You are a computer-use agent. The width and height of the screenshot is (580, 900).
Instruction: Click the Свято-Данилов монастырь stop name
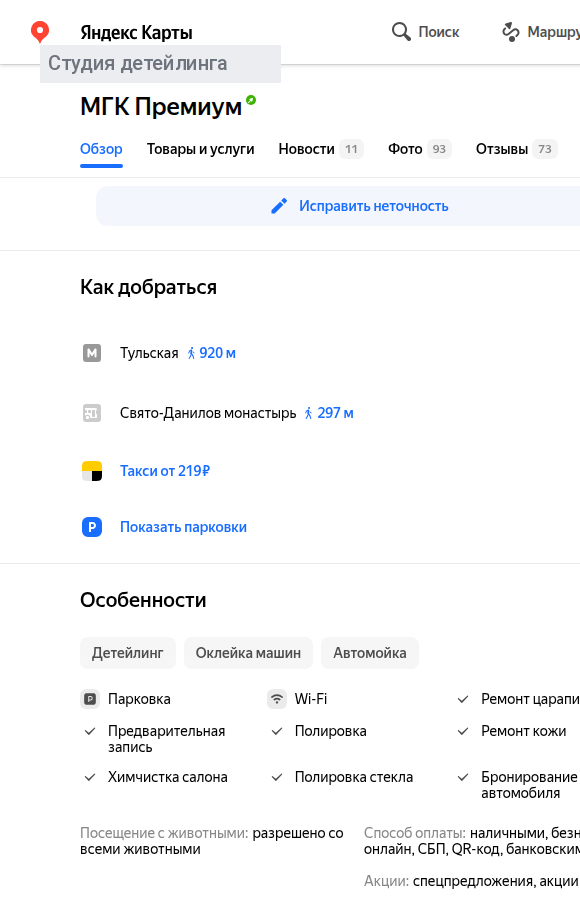pos(208,413)
